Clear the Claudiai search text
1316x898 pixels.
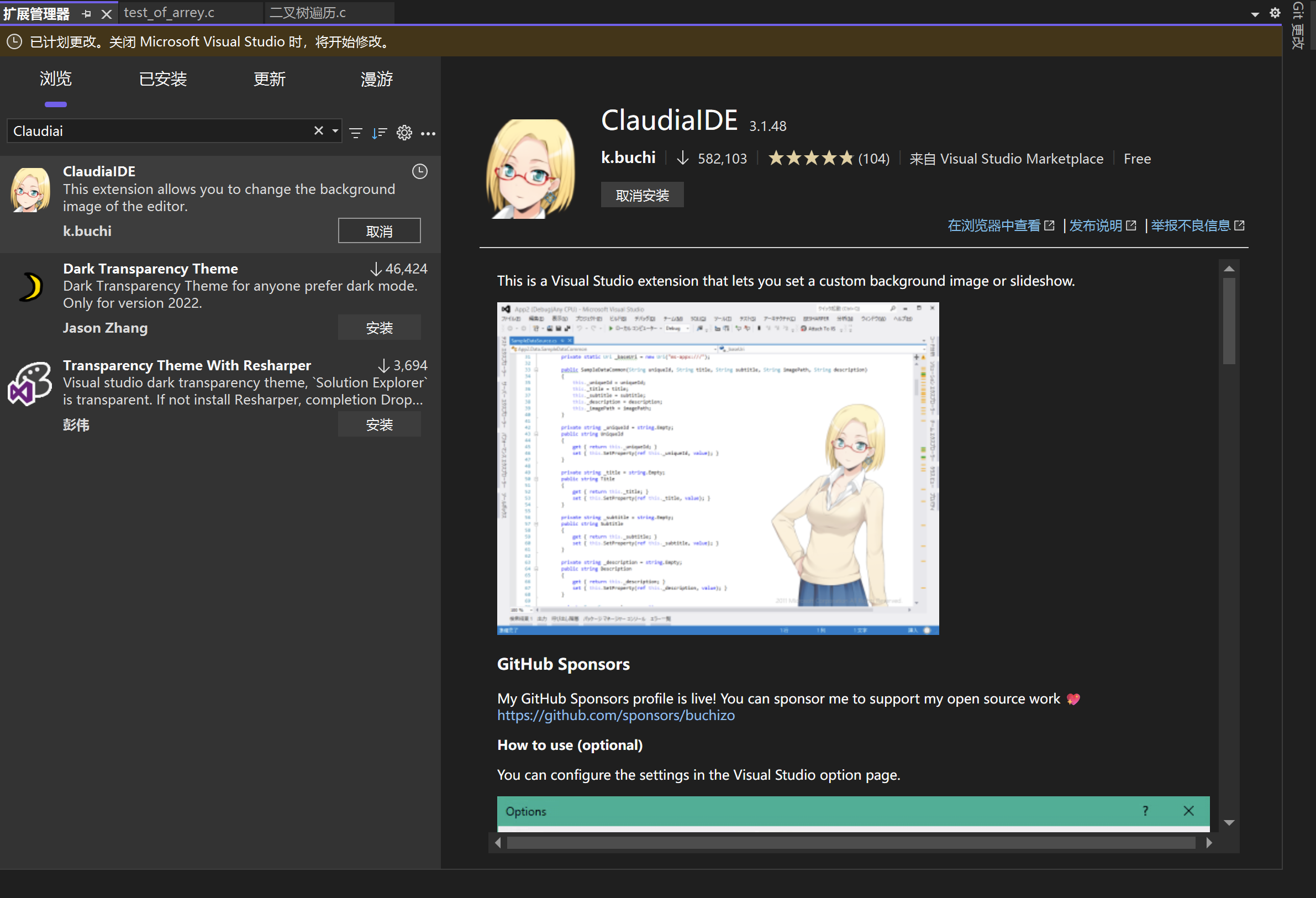pos(319,131)
